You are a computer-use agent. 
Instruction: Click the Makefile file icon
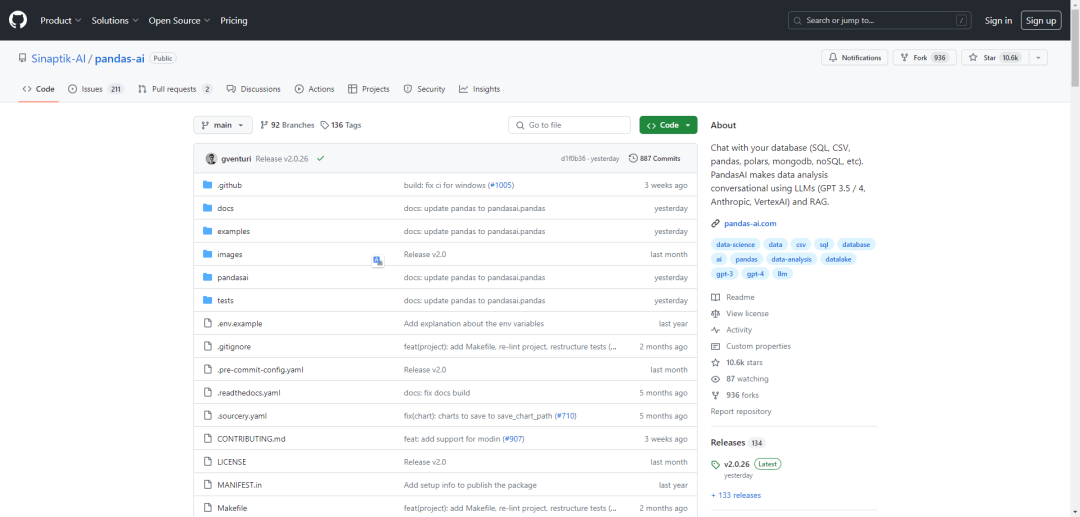(208, 508)
